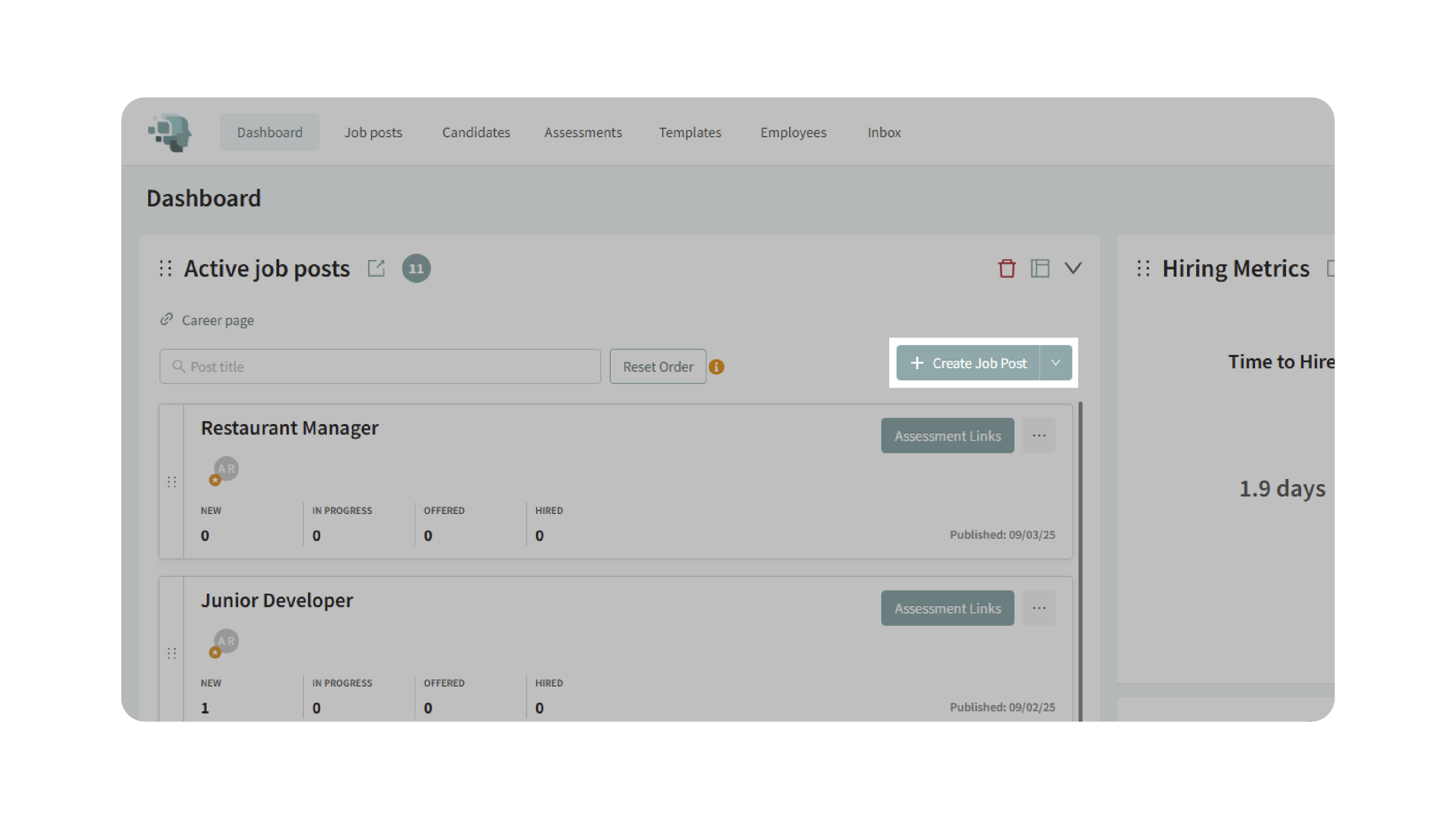The width and height of the screenshot is (1456, 819).
Task: Click the Create Job Post button
Action: pyautogui.click(x=969, y=363)
